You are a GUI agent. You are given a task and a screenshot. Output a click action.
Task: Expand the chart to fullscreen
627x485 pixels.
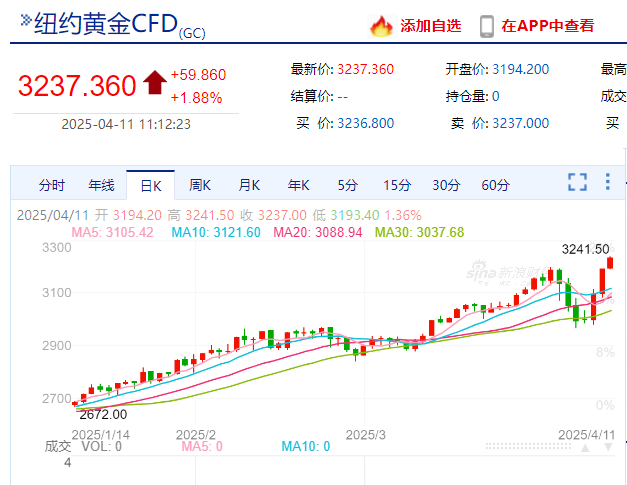click(577, 182)
